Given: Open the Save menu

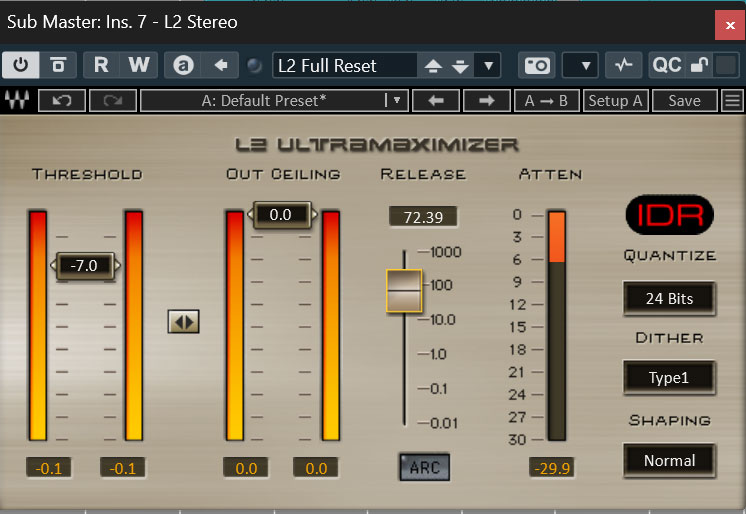Looking at the screenshot, I should point(684,101).
